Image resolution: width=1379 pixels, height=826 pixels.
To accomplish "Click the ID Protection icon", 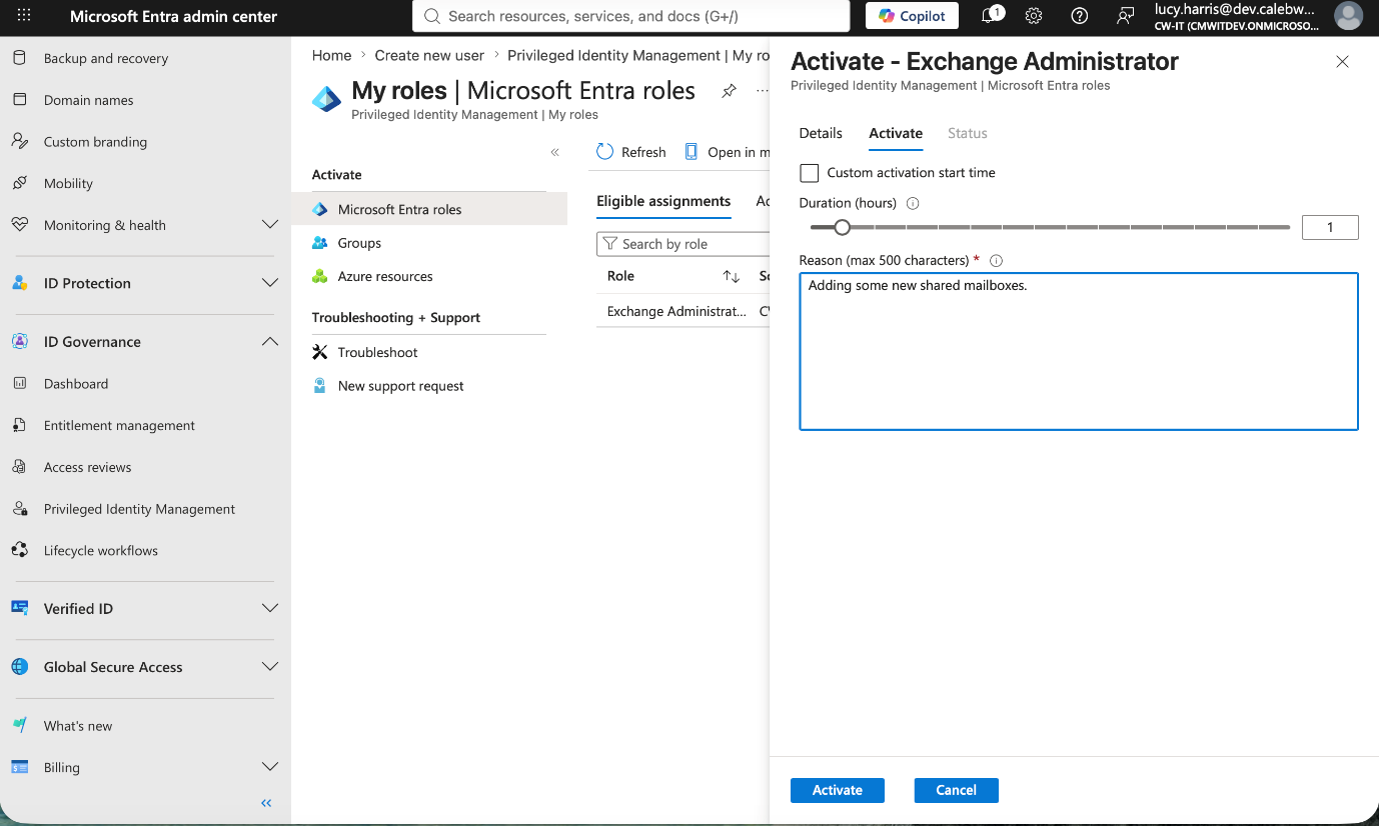I will coord(20,283).
